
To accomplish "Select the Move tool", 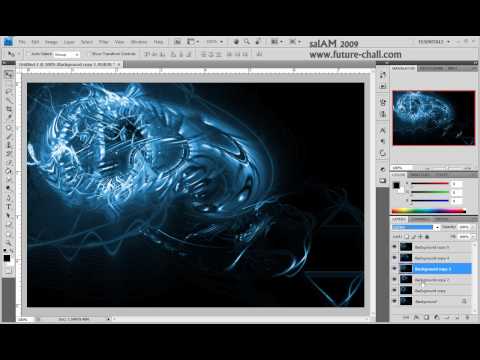I will pyautogui.click(x=8, y=74).
